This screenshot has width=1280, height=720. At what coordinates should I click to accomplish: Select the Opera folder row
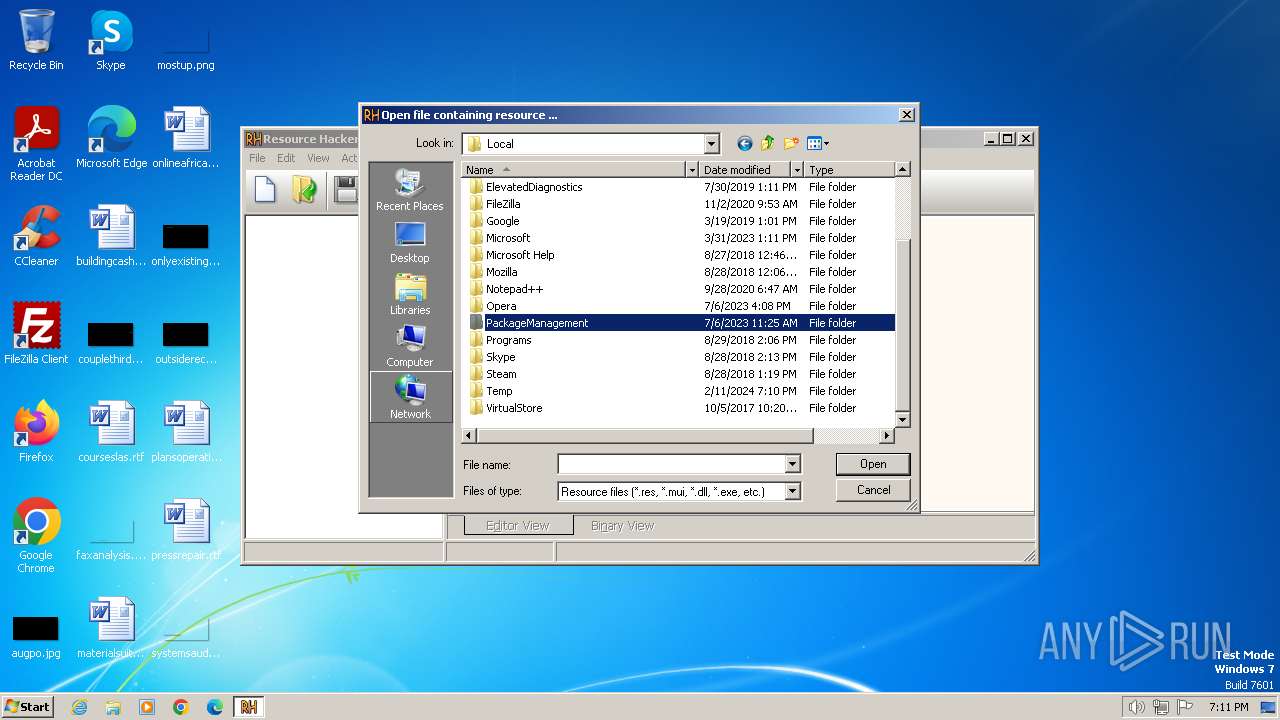(x=679, y=306)
